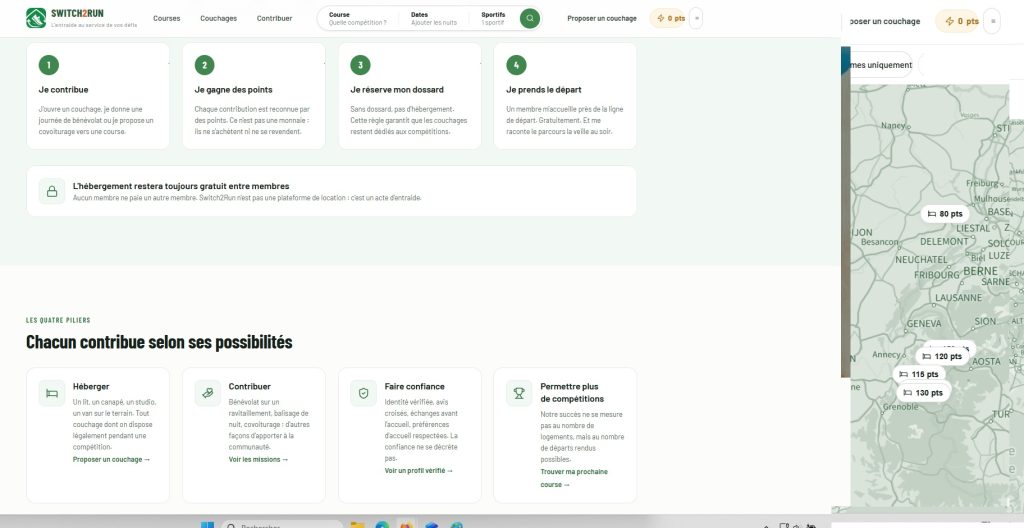Select the 115 pts map marker
The width and height of the screenshot is (1024, 528).
[x=918, y=374]
